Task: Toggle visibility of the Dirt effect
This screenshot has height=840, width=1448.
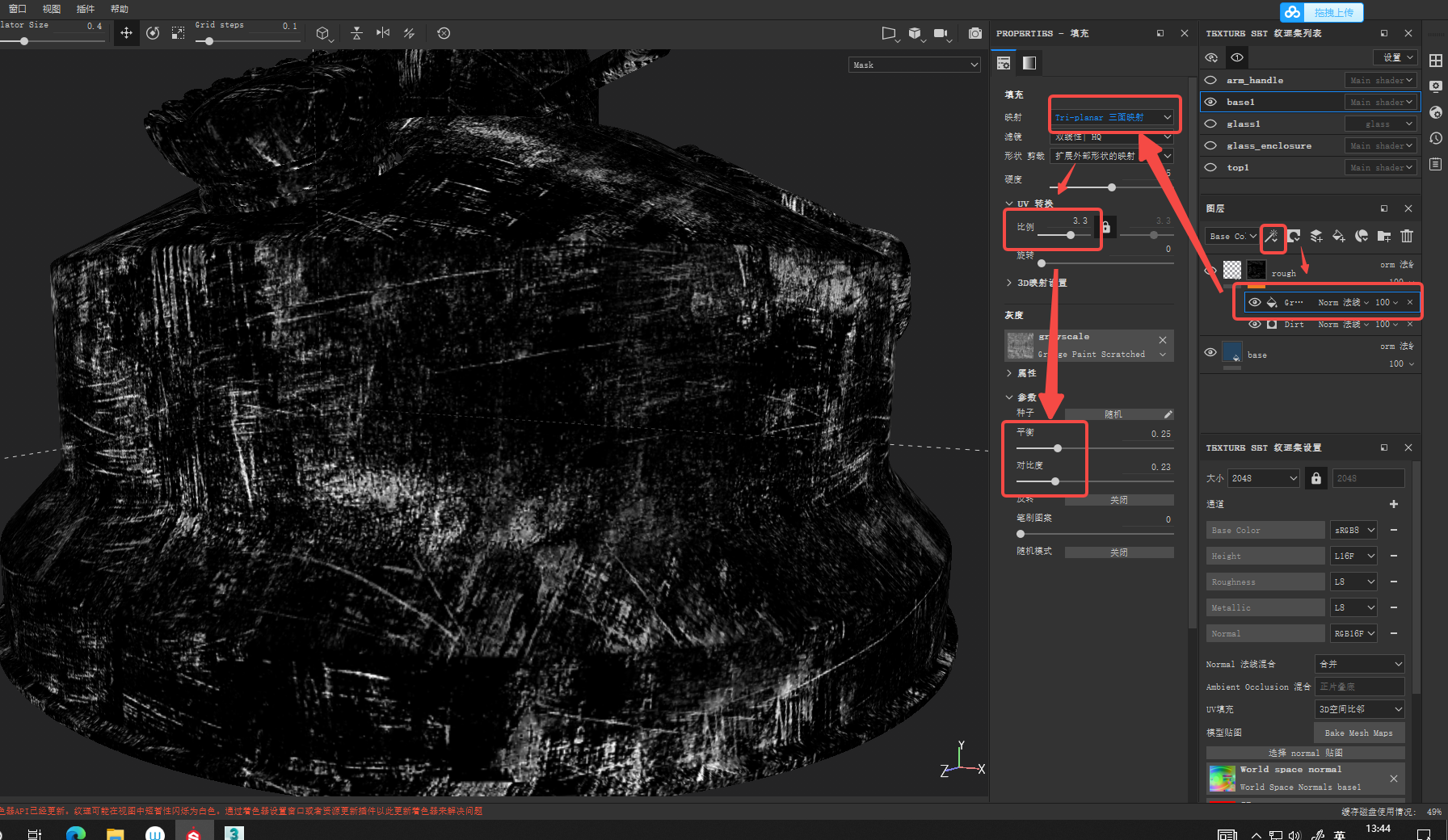Action: (1254, 324)
